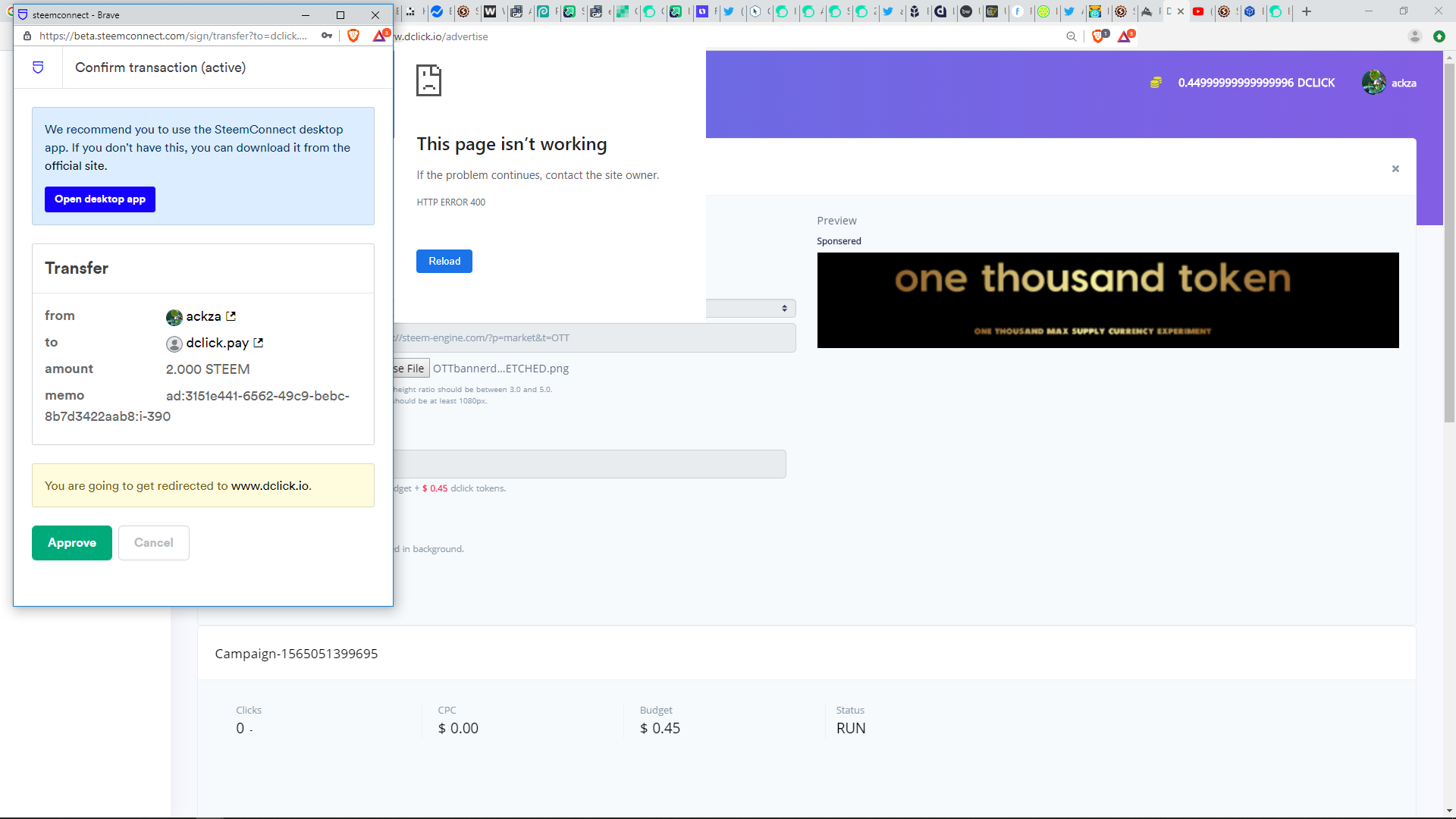Click the main window dclick.io/advertise address

point(441,36)
